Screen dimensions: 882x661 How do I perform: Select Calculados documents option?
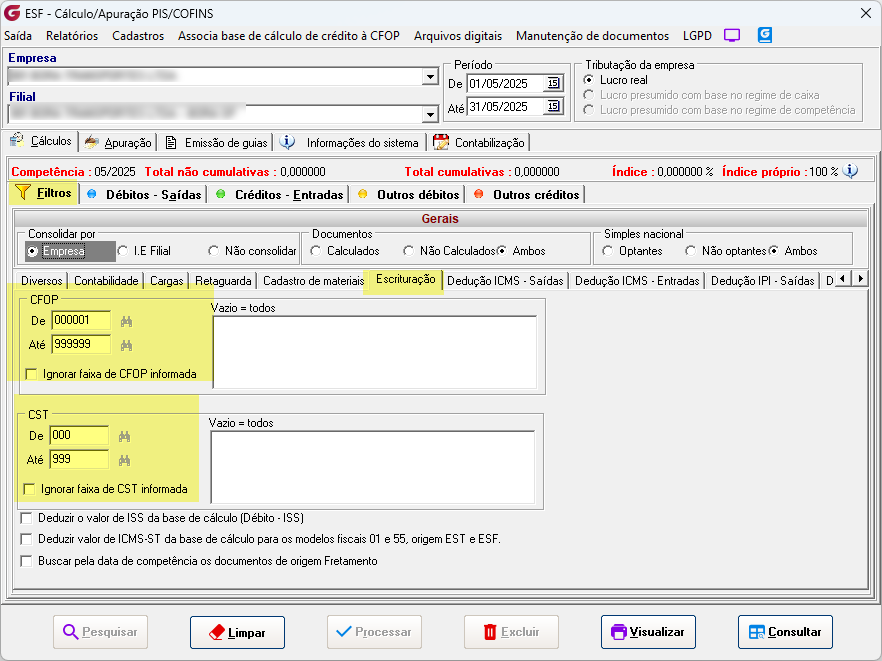click(x=345, y=251)
